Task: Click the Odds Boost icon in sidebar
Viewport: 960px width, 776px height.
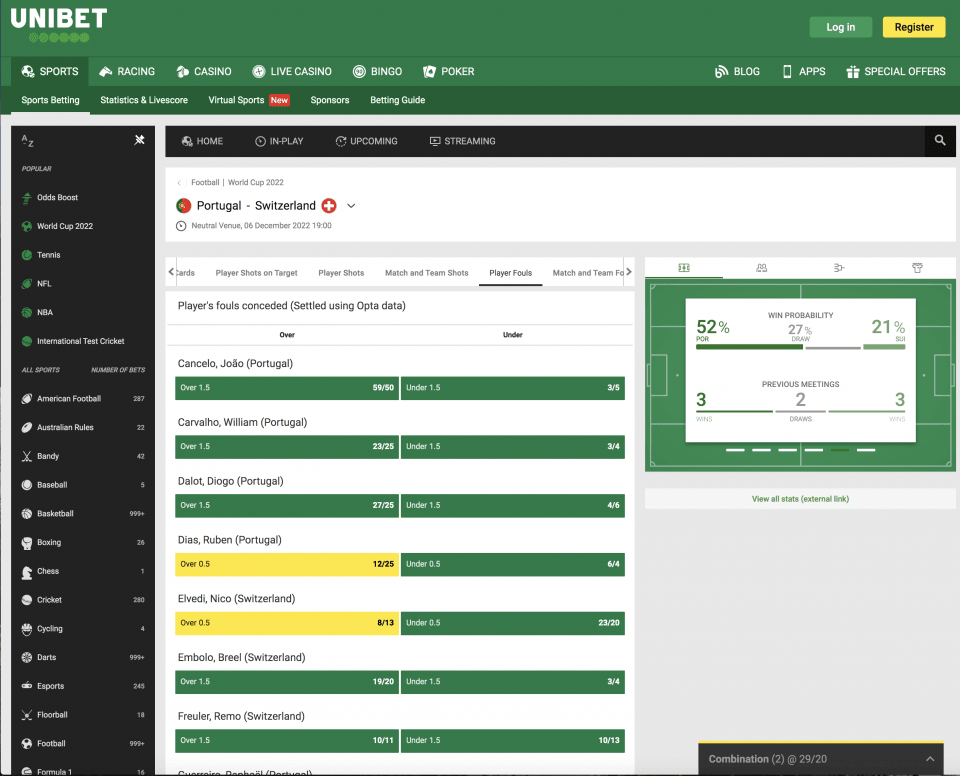Action: tap(27, 198)
